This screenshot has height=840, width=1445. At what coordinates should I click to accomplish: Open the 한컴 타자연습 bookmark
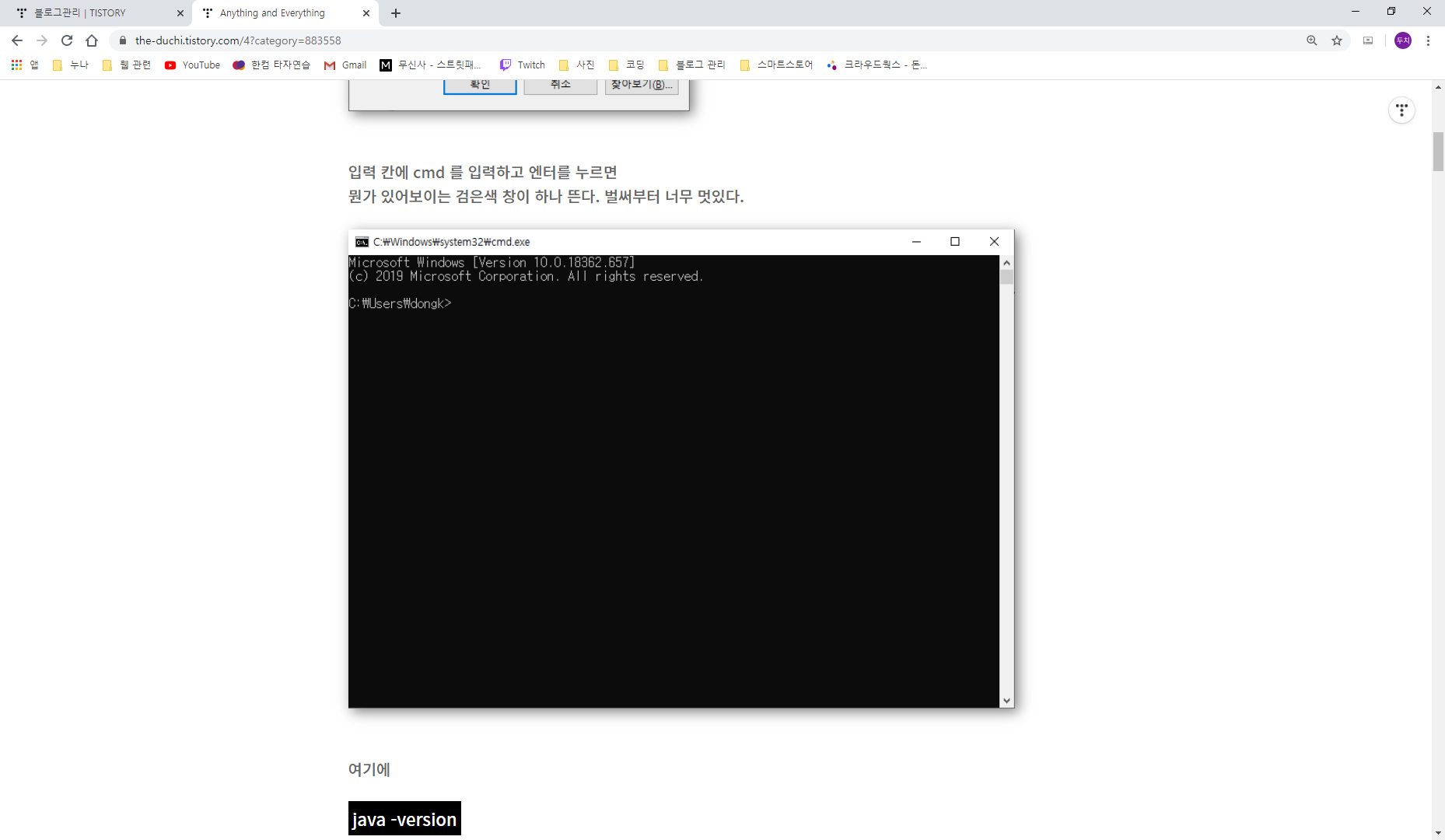271,65
